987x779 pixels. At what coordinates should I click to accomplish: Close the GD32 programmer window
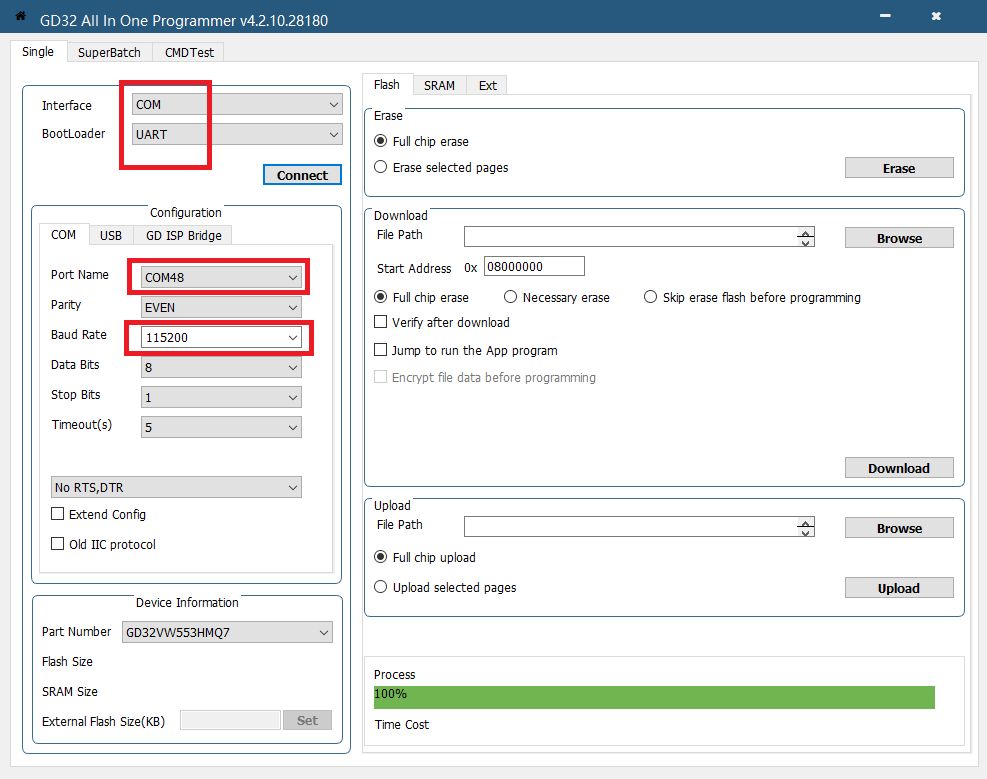[936, 16]
